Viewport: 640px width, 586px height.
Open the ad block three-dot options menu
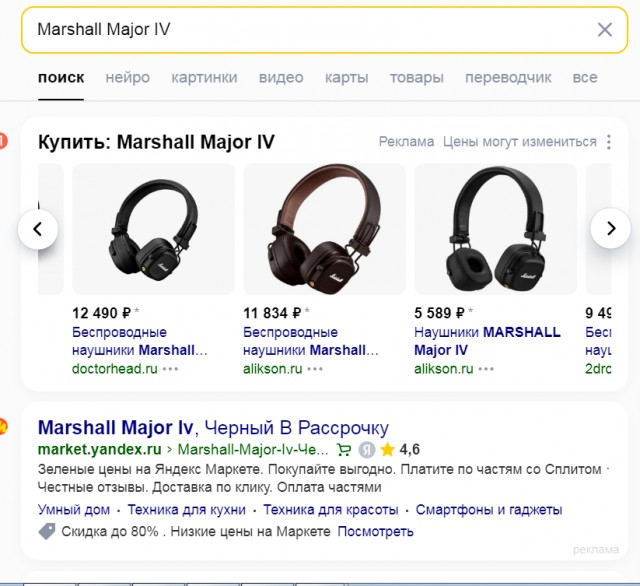[609, 142]
